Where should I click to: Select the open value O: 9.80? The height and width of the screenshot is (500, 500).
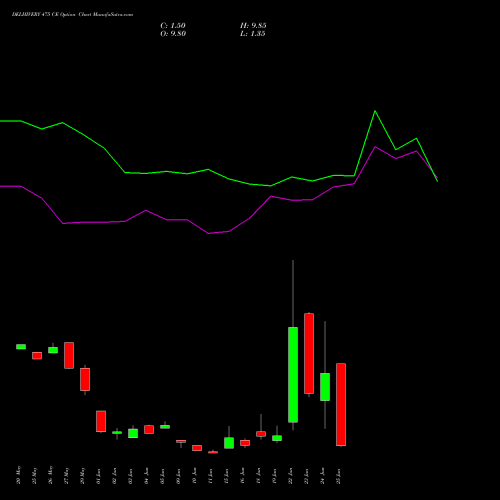tap(173, 34)
